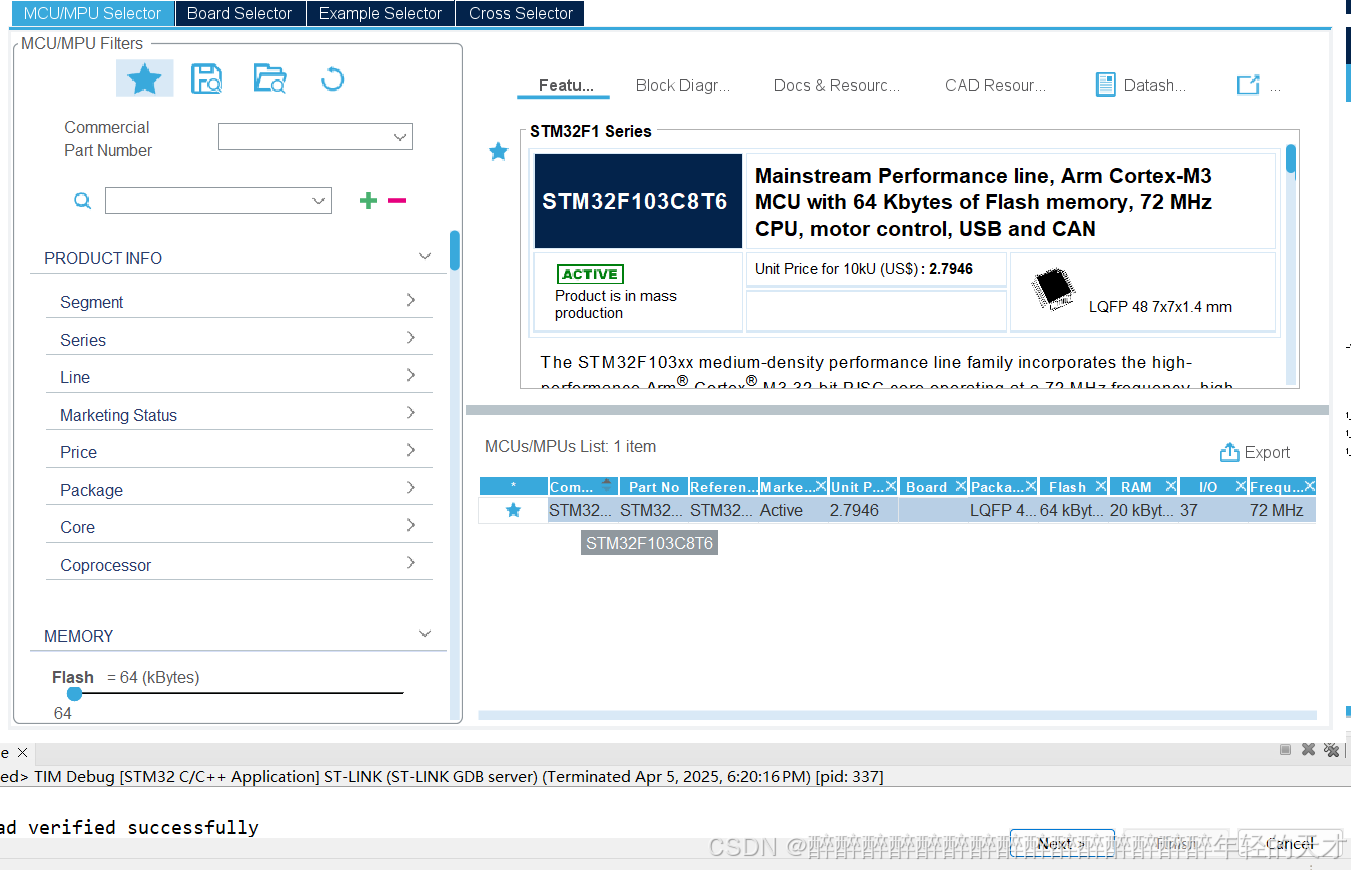Toggle the star beside STM32F1 Series
Viewport: 1351px width, 870px height.
point(498,151)
